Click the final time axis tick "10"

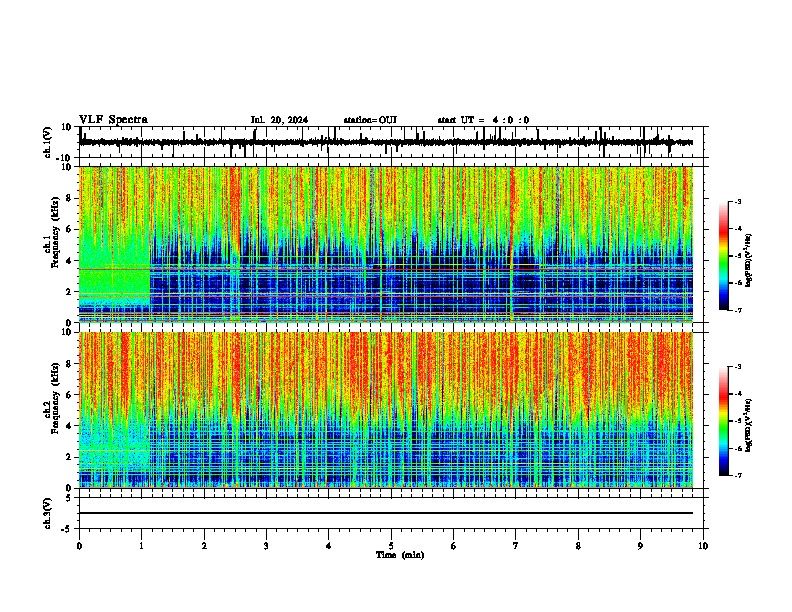pos(703,546)
